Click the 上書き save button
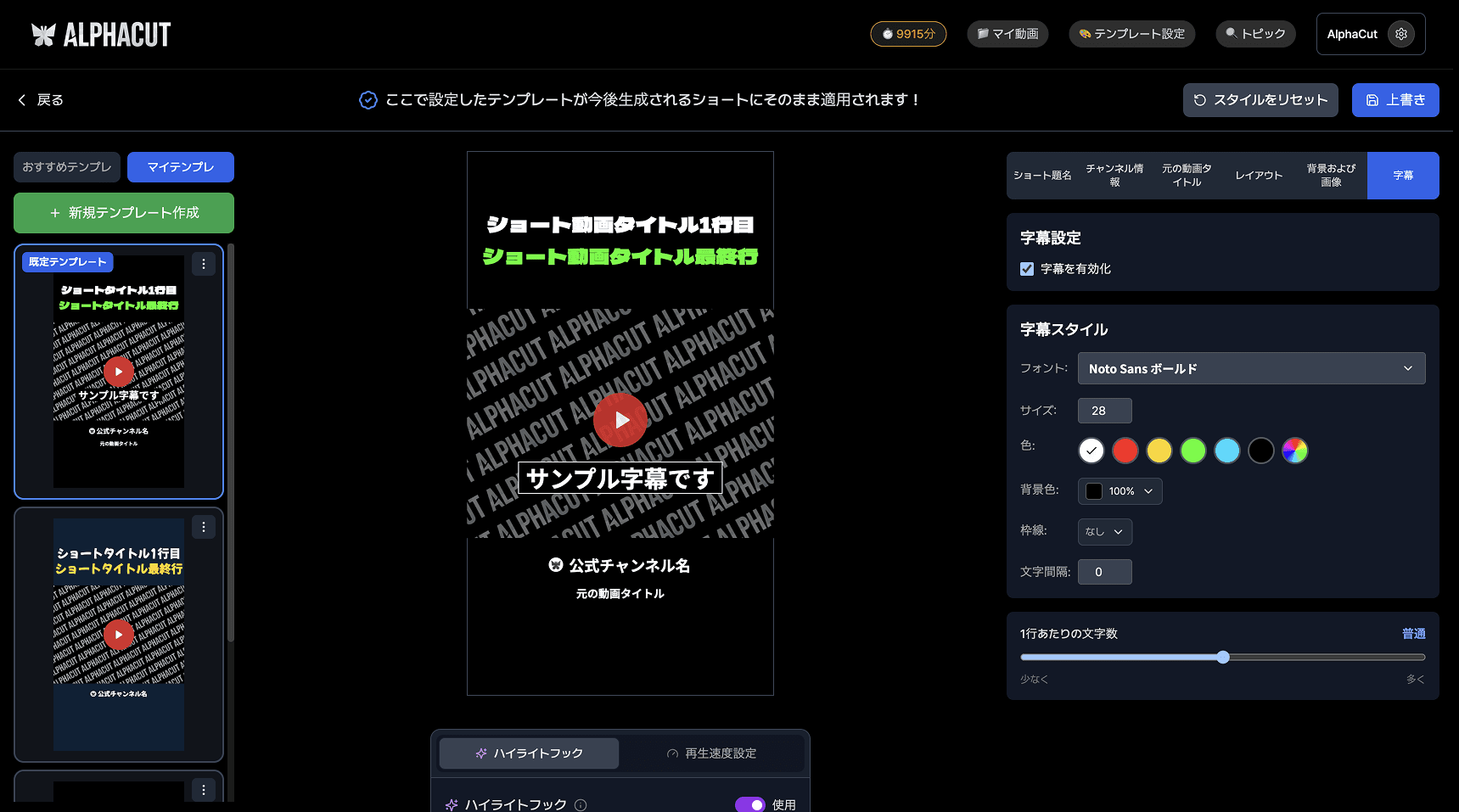This screenshot has height=812, width=1459. 1394,100
